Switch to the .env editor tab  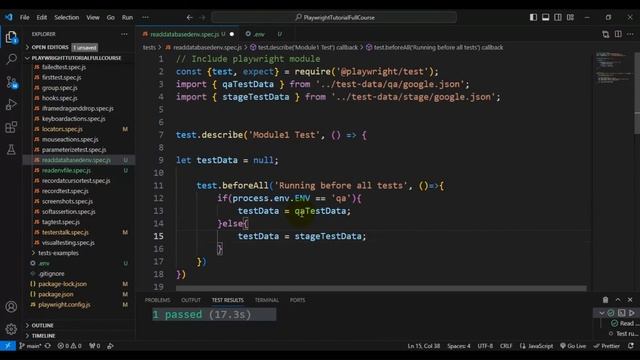259,34
